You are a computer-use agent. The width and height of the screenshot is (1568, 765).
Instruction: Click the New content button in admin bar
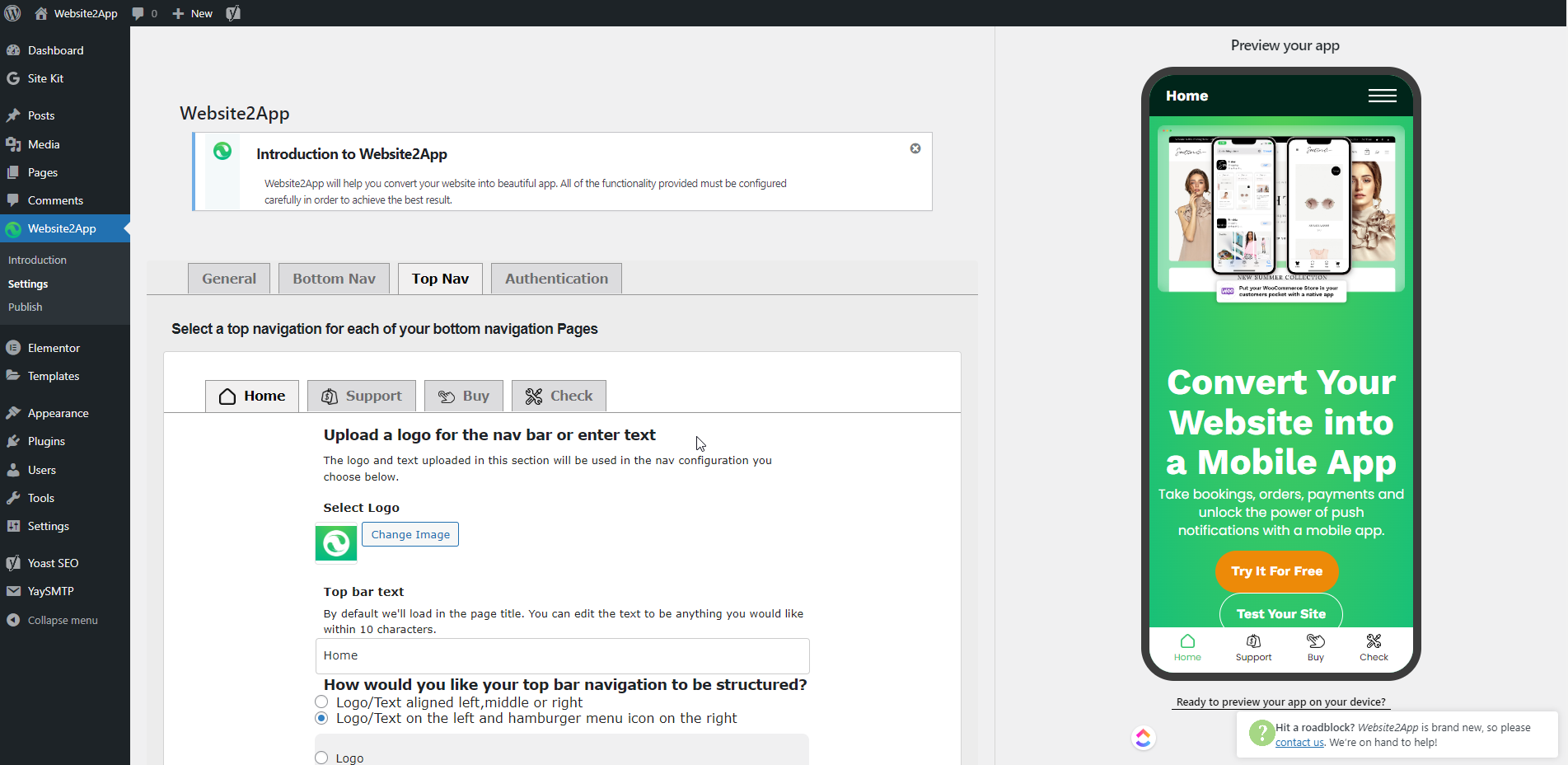[192, 13]
